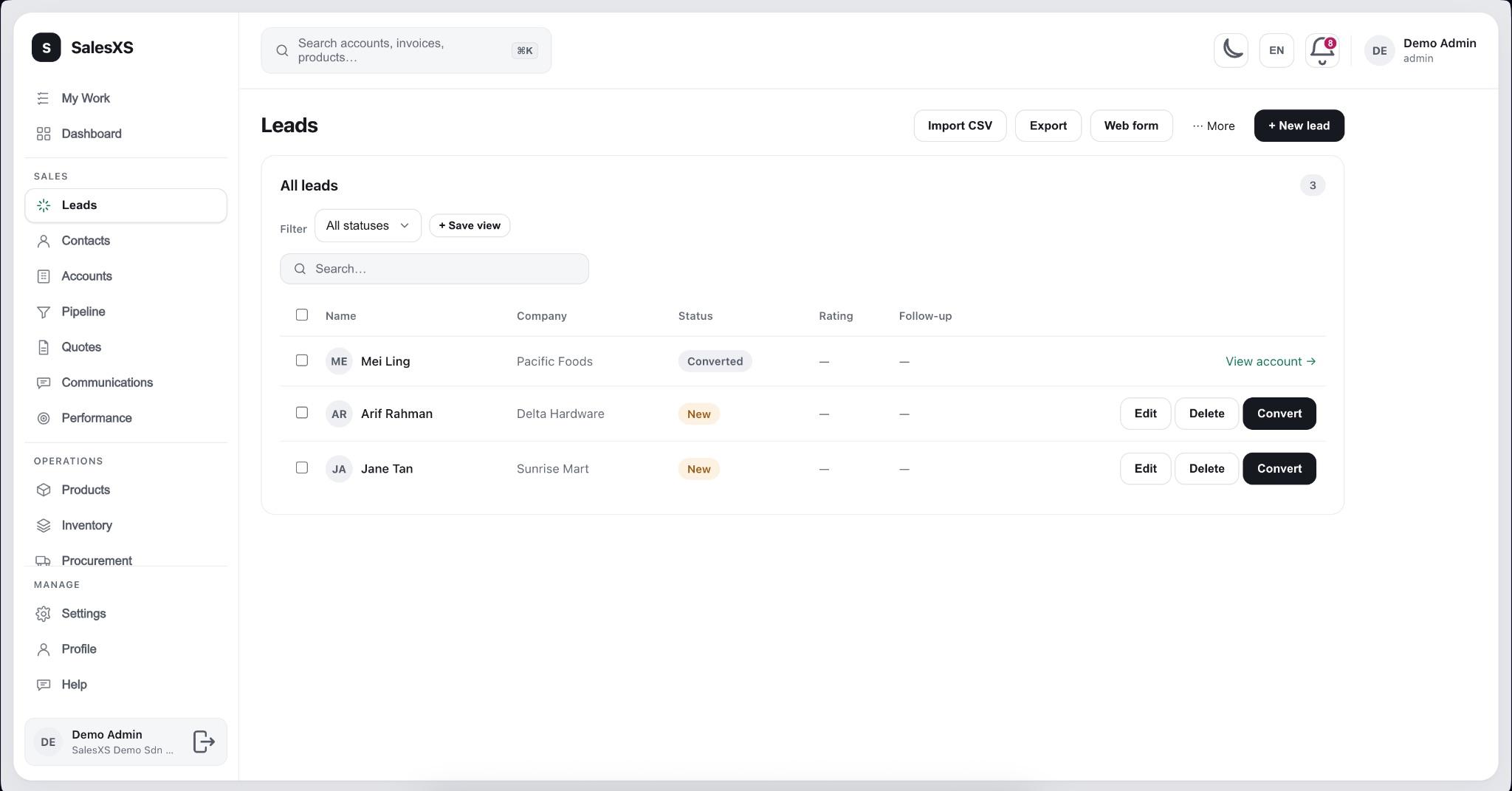Screen dimensions: 1512x791
Task: Focus the leads Search field
Action: (x=434, y=269)
